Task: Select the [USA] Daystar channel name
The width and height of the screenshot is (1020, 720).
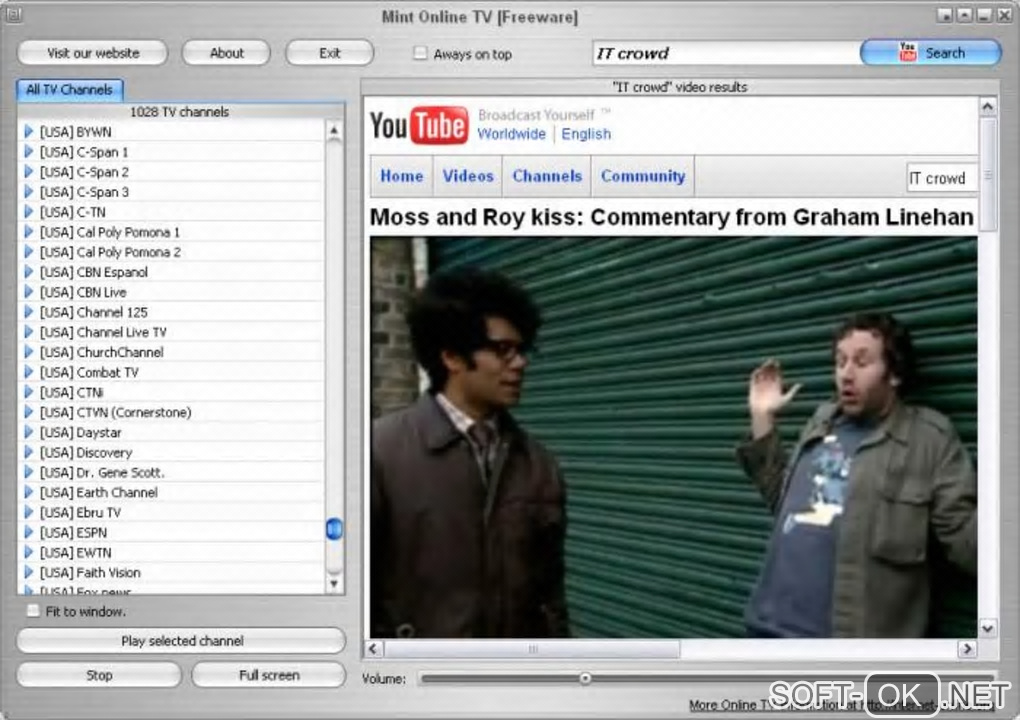Action: 80,433
